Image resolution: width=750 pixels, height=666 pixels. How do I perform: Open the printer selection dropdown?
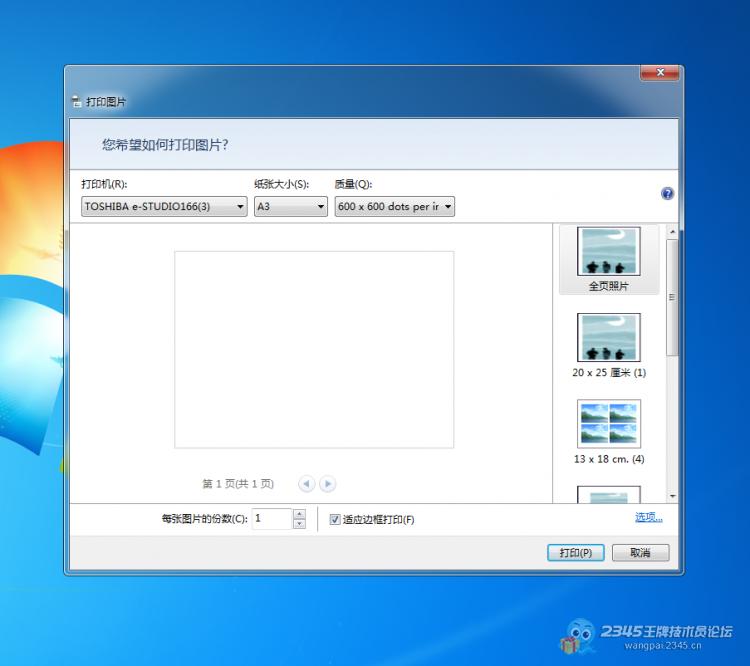click(164, 207)
